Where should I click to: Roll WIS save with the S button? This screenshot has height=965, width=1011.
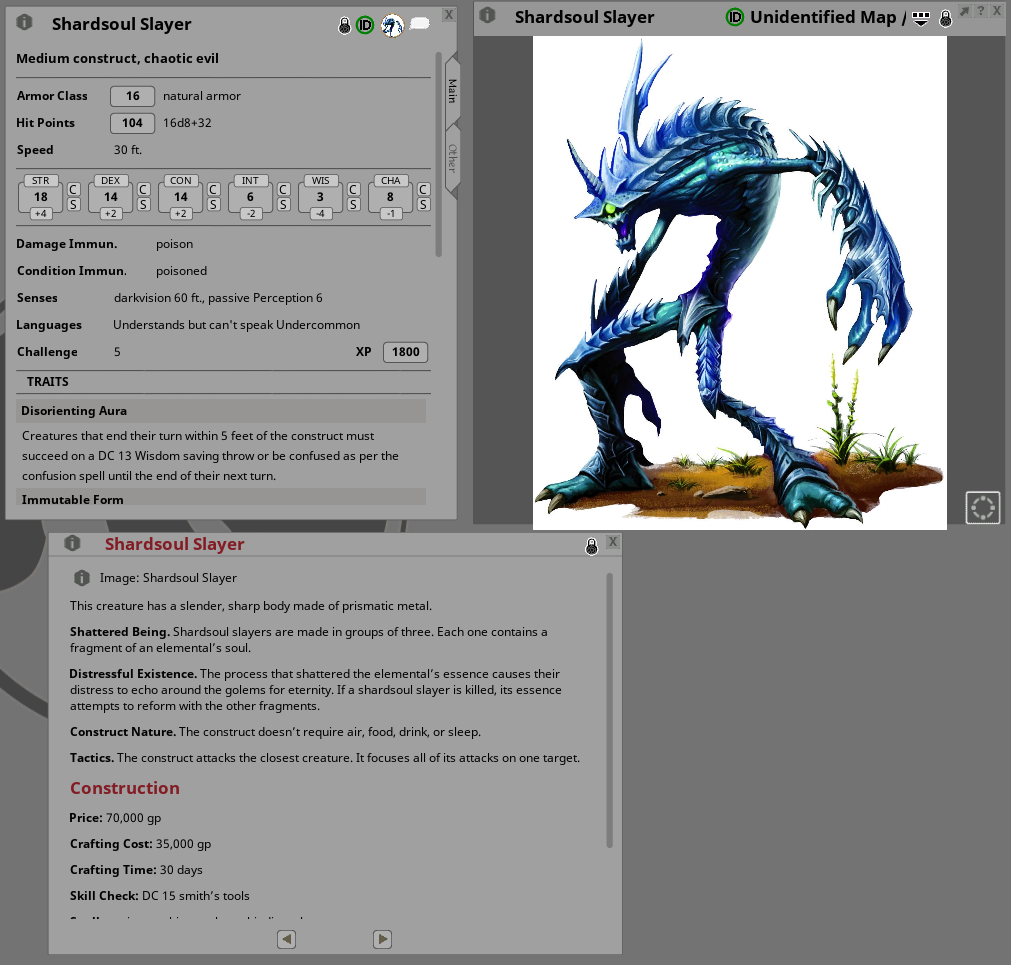[353, 204]
